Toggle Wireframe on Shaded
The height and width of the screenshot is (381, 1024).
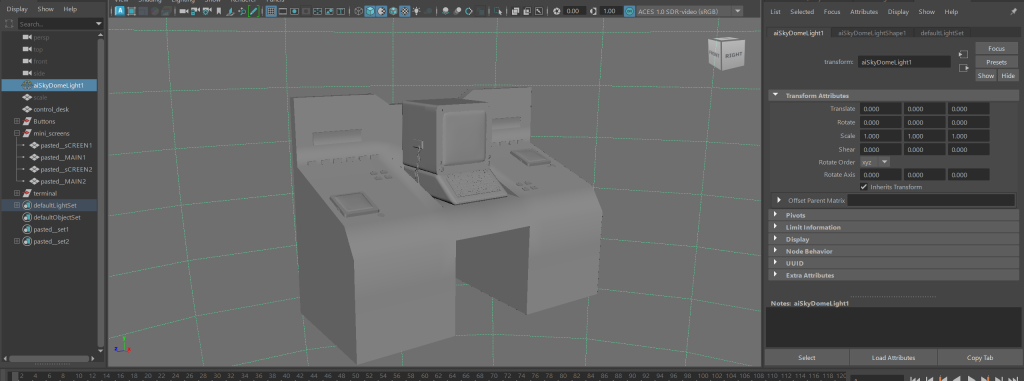coord(393,11)
